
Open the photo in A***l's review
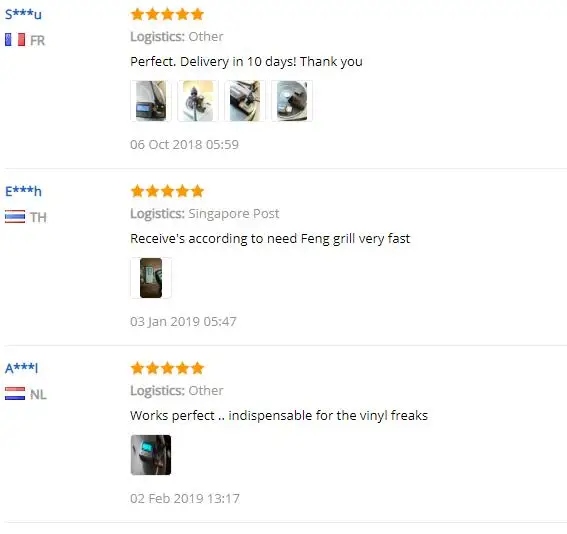[151, 455]
